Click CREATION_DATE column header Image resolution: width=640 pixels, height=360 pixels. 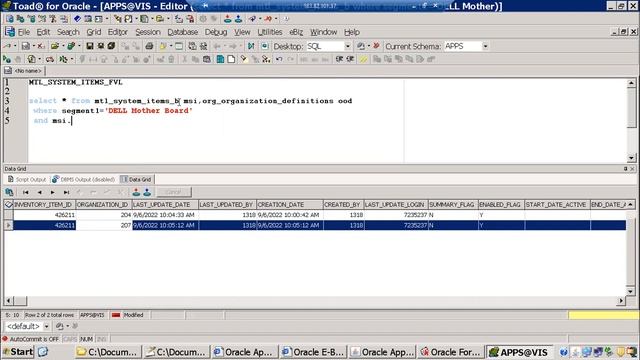[289, 204]
